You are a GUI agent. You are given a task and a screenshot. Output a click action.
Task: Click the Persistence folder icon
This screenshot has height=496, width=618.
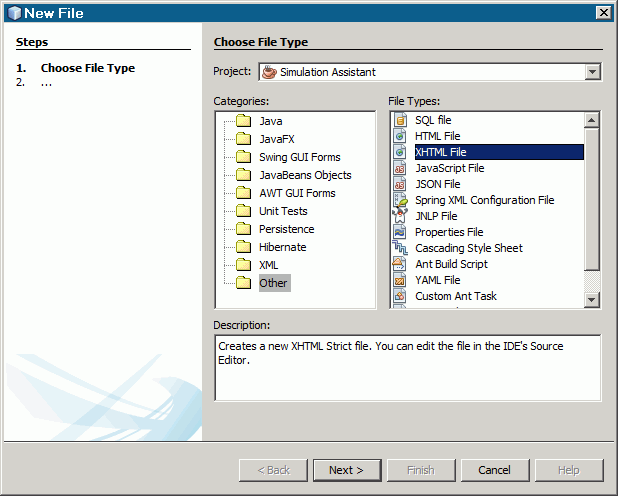(x=244, y=229)
